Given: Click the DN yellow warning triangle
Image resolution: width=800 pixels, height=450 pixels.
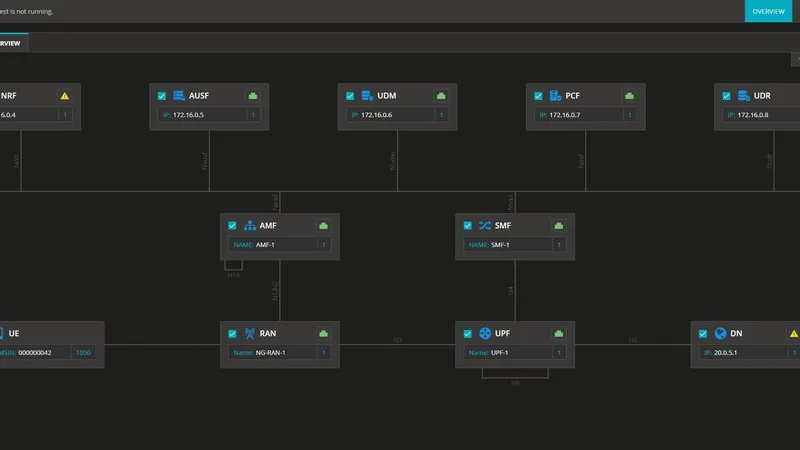Looking at the screenshot, I should (794, 334).
